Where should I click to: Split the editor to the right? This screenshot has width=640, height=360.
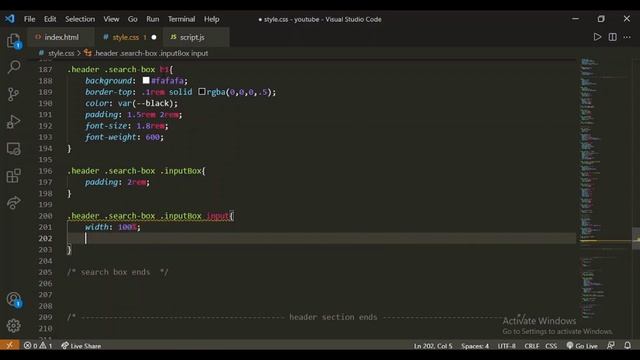(x=613, y=37)
